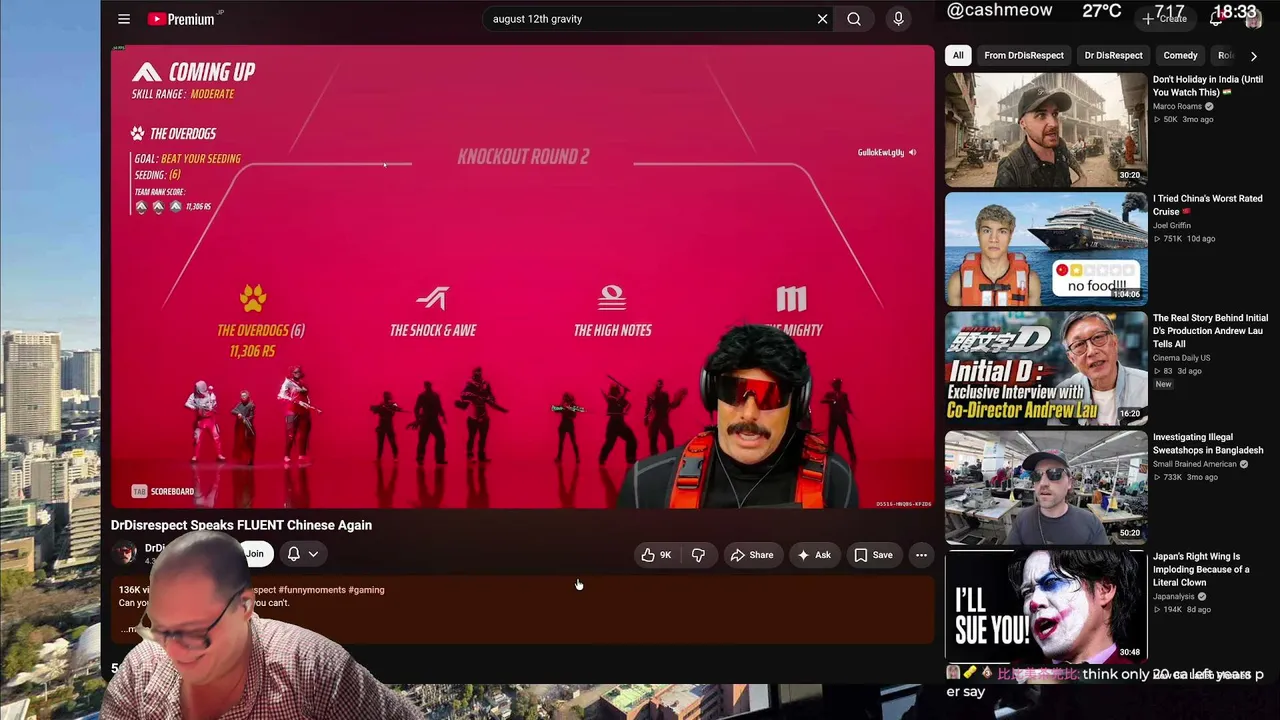
Task: Toggle channel notification bell beside Join
Action: click(x=293, y=554)
